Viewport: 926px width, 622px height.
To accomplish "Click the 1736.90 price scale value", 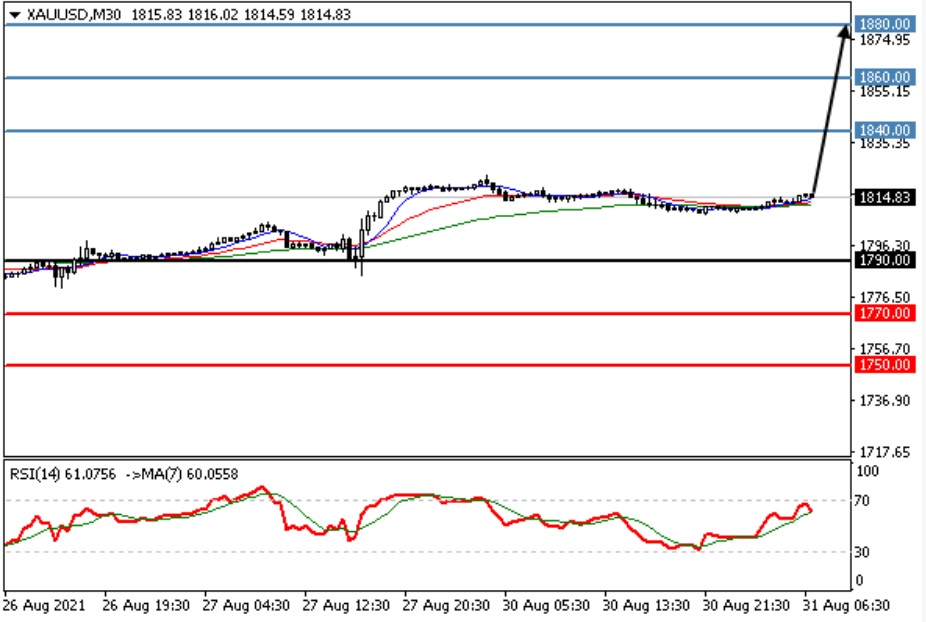I will pos(885,401).
